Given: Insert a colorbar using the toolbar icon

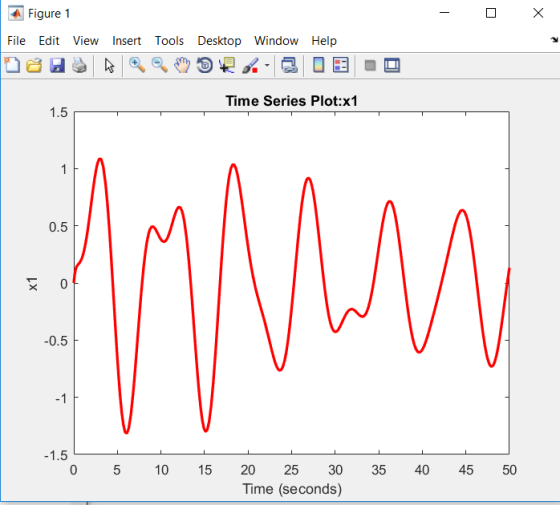Looking at the screenshot, I should coord(319,65).
